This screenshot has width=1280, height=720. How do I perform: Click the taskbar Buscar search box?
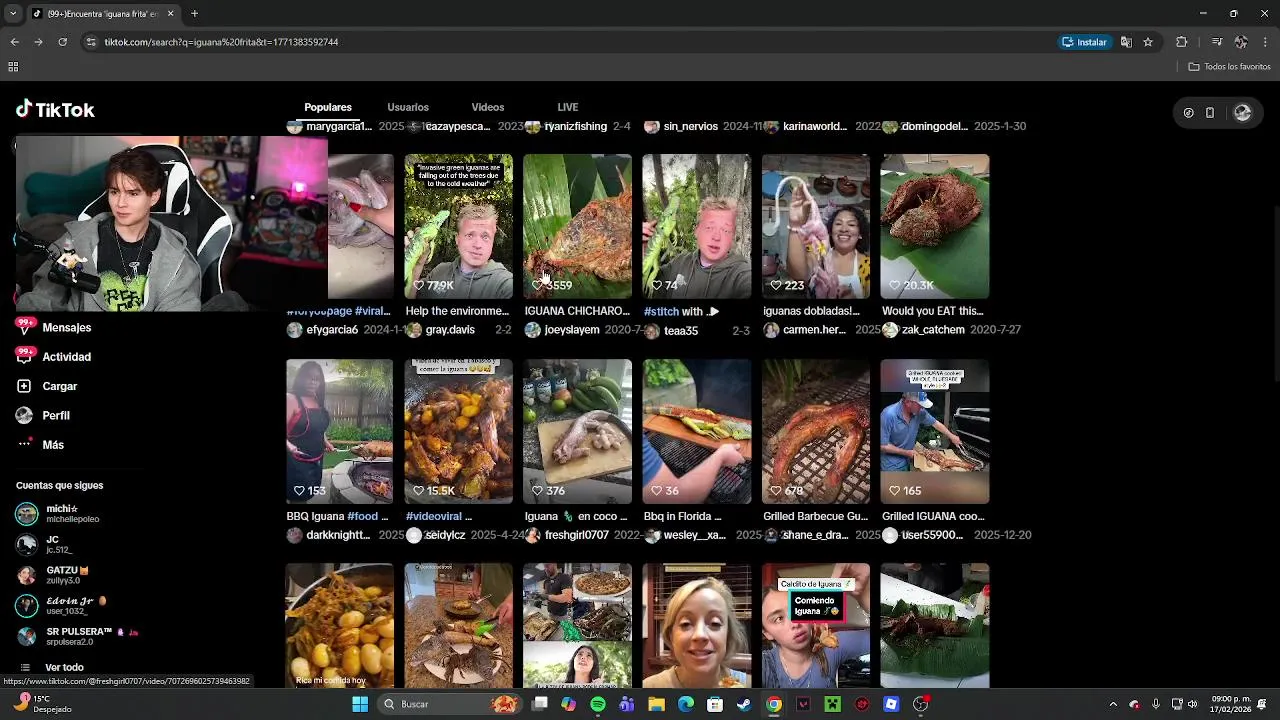[x=448, y=704]
